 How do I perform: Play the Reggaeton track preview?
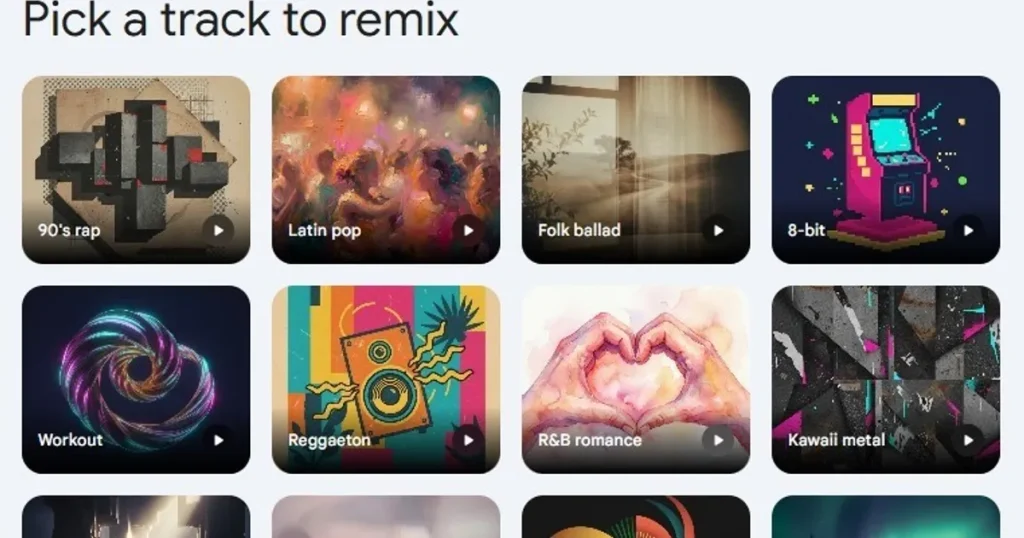click(468, 440)
